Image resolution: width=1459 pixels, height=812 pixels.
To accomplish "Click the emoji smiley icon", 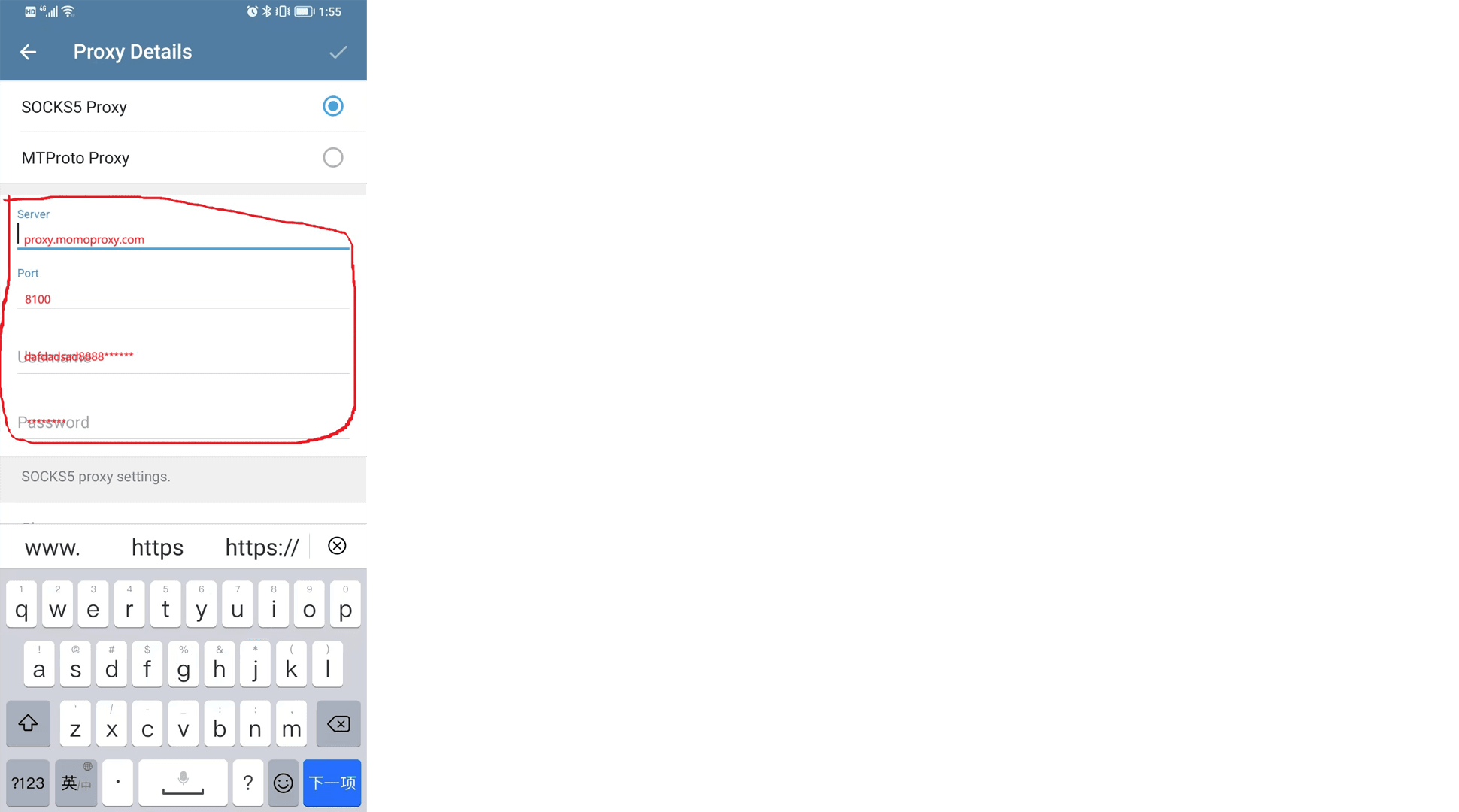I will pyautogui.click(x=285, y=782).
